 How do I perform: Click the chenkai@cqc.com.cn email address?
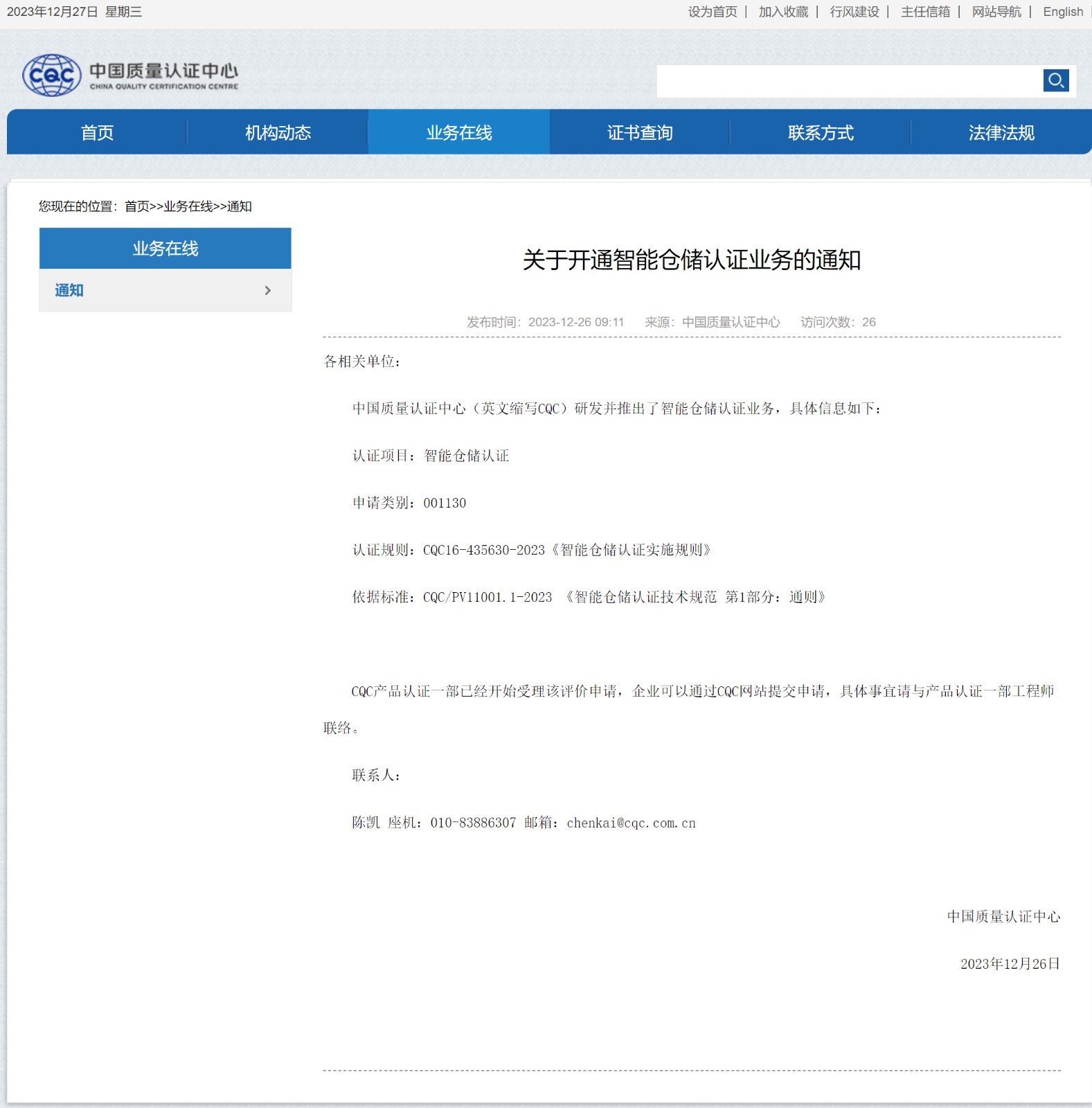631,823
